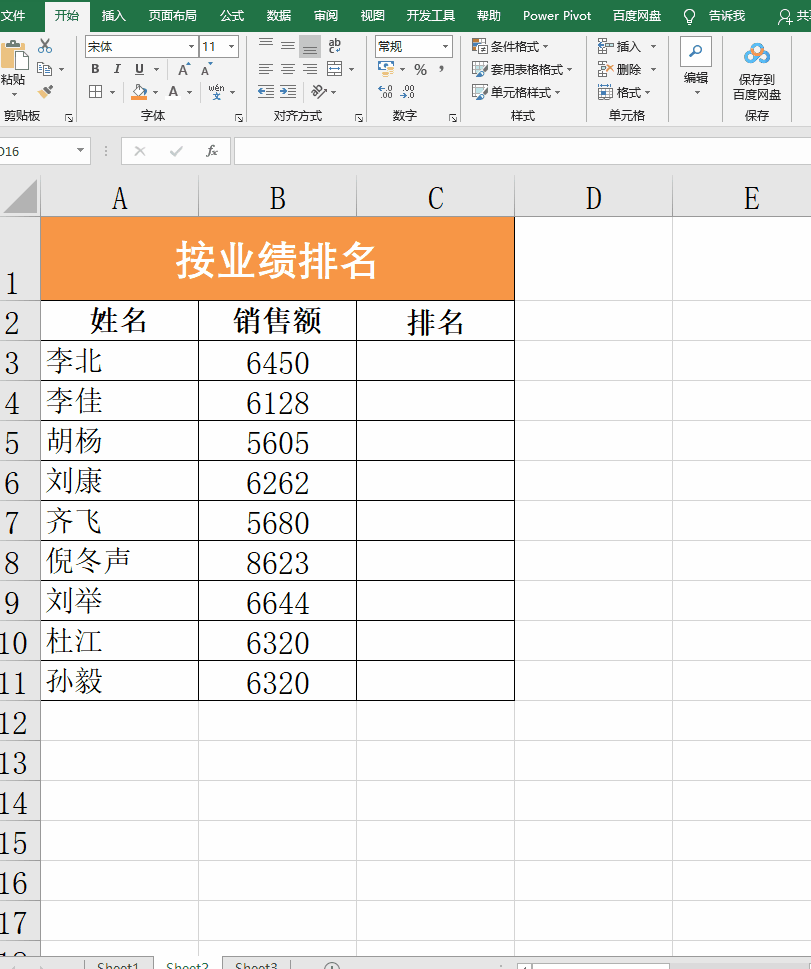Click the Increase Indent icon
This screenshot has height=969, width=811.
click(288, 92)
